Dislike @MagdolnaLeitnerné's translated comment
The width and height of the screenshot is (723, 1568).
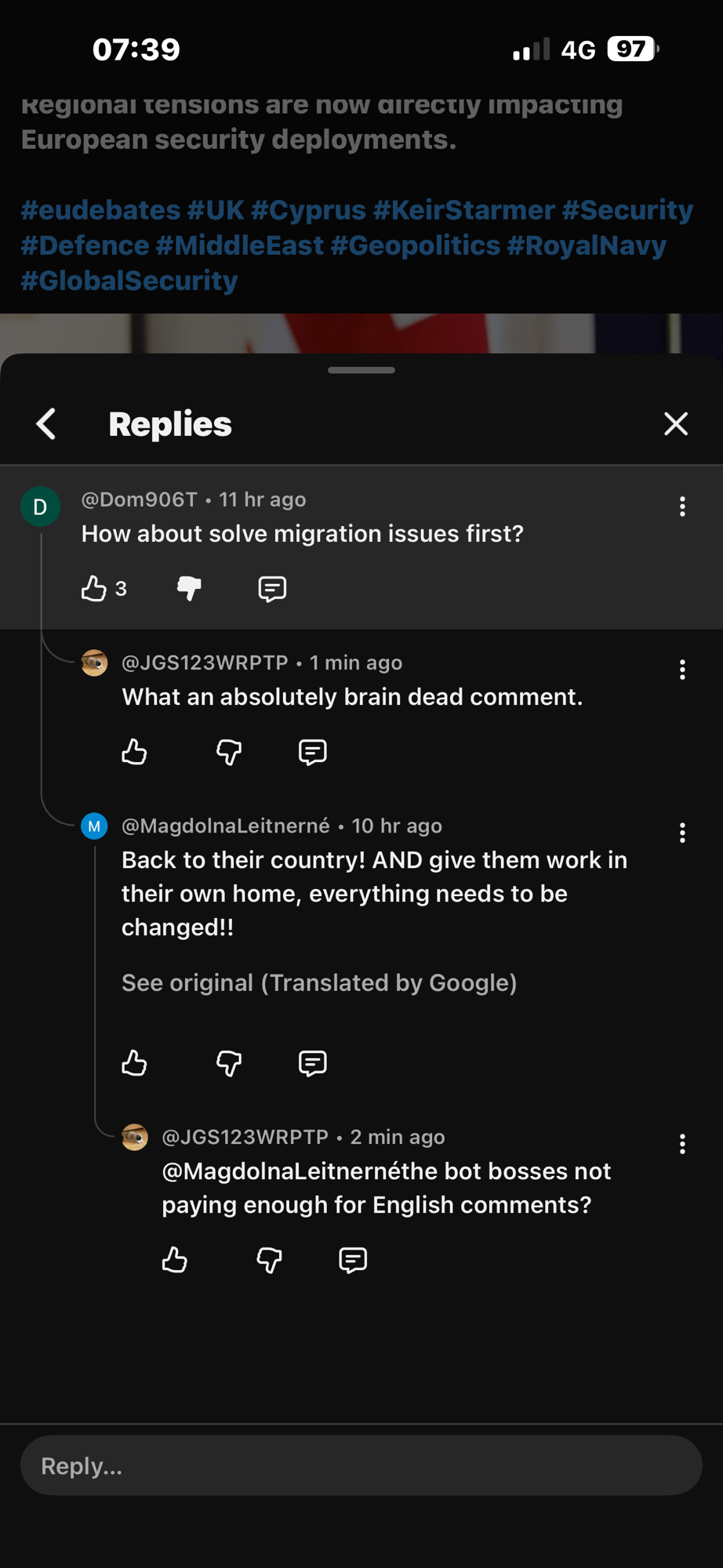(229, 1063)
